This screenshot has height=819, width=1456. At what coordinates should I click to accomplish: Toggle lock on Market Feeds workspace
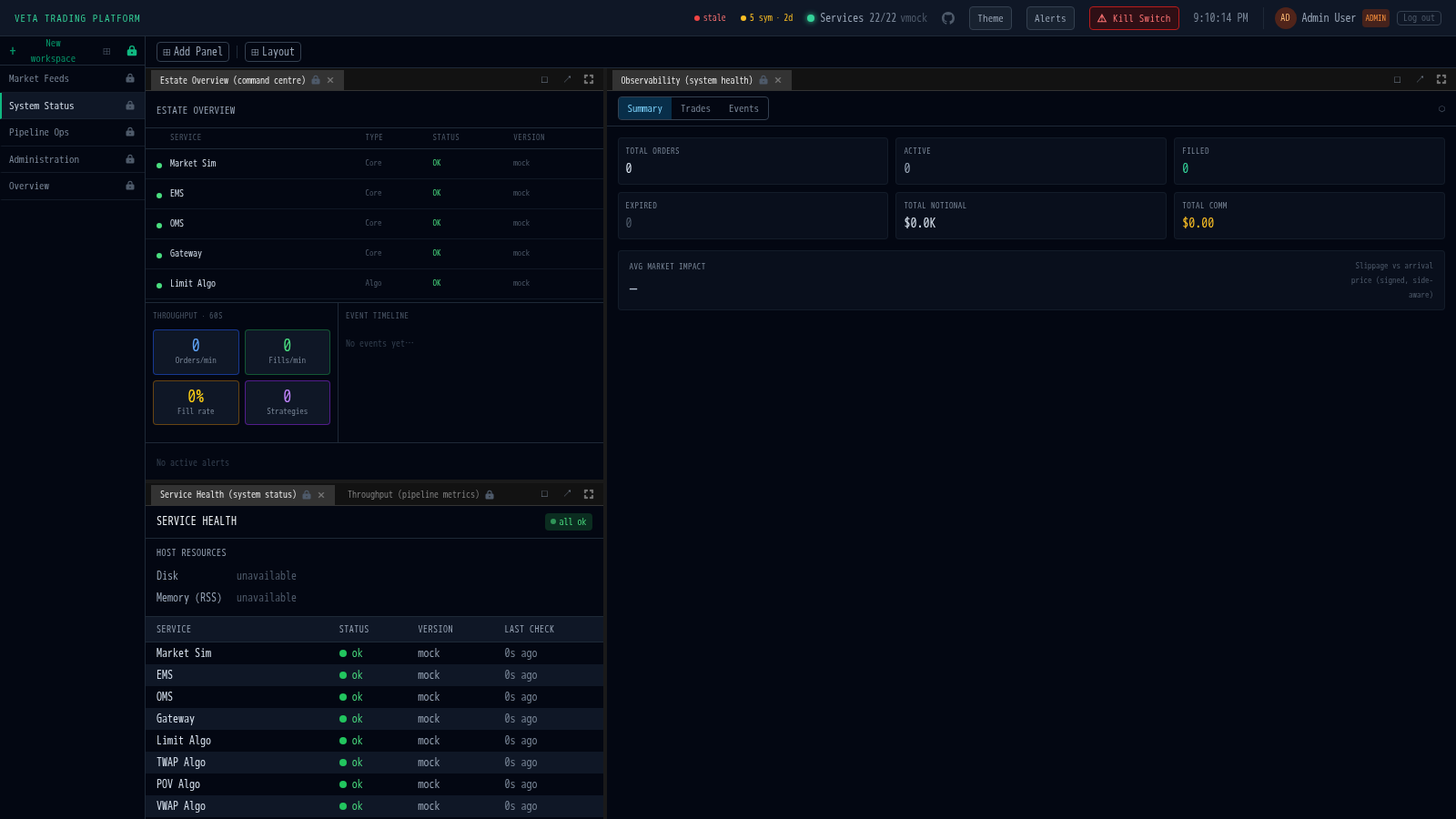point(130,79)
